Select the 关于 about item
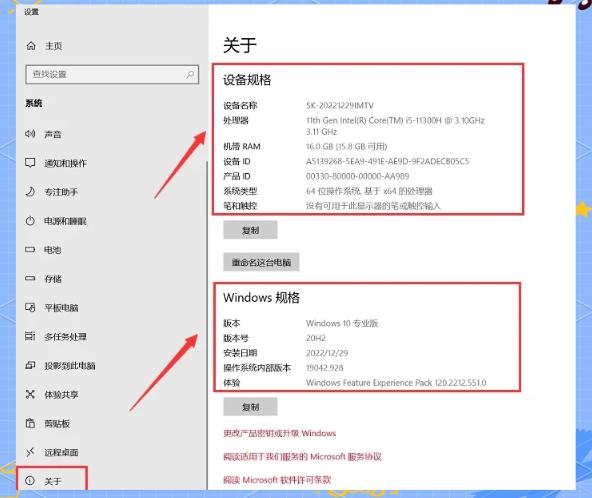Image resolution: width=592 pixels, height=498 pixels. point(52,481)
